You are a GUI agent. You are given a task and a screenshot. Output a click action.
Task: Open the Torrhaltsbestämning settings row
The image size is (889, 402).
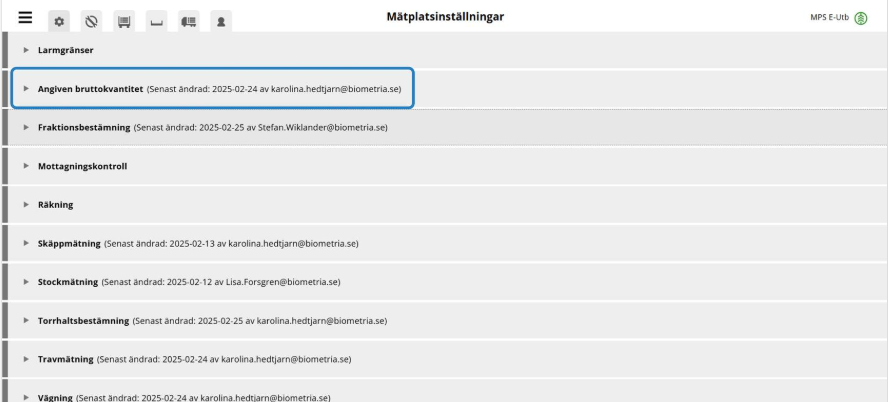coord(83,321)
